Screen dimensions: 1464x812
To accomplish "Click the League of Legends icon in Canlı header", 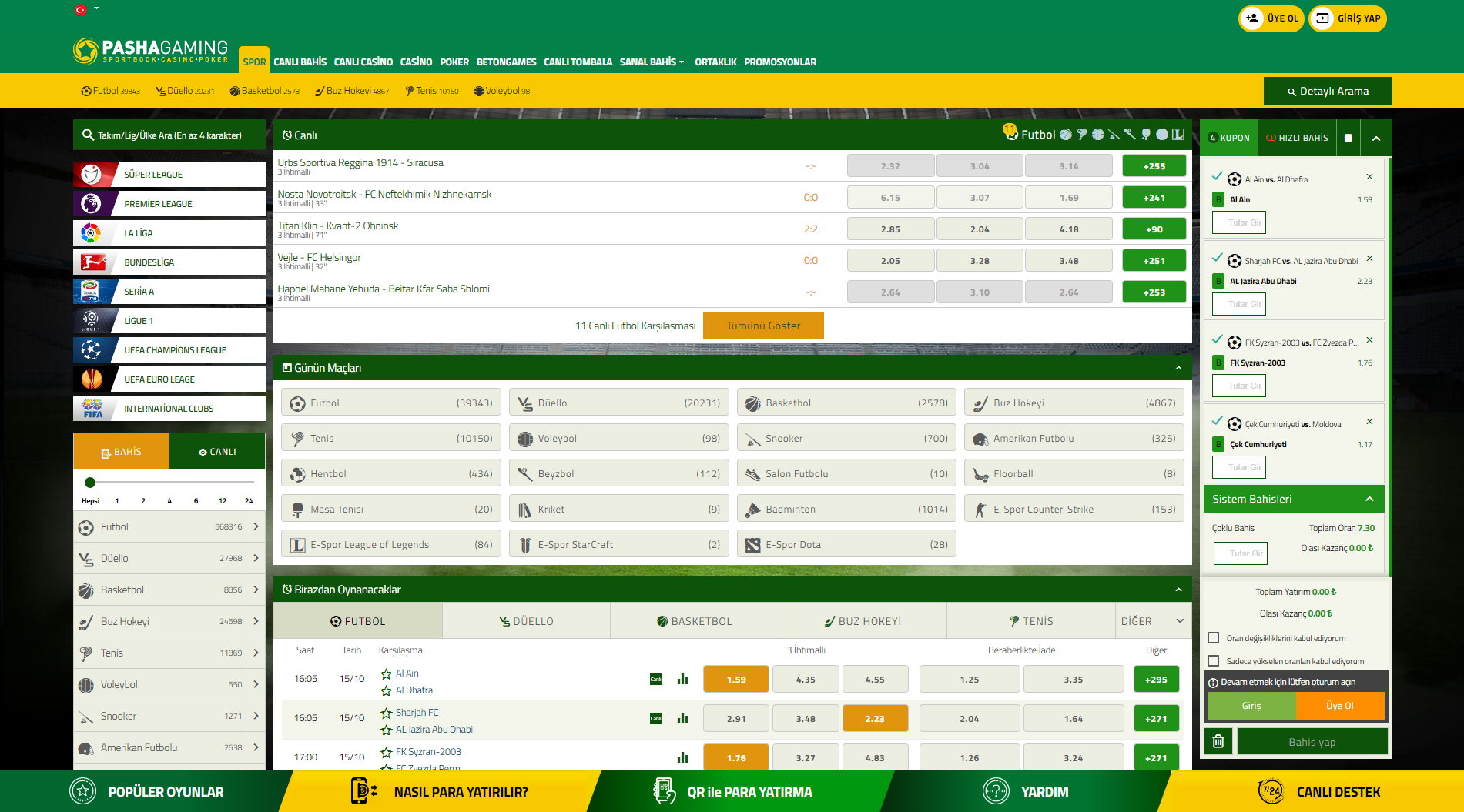I will (1178, 135).
